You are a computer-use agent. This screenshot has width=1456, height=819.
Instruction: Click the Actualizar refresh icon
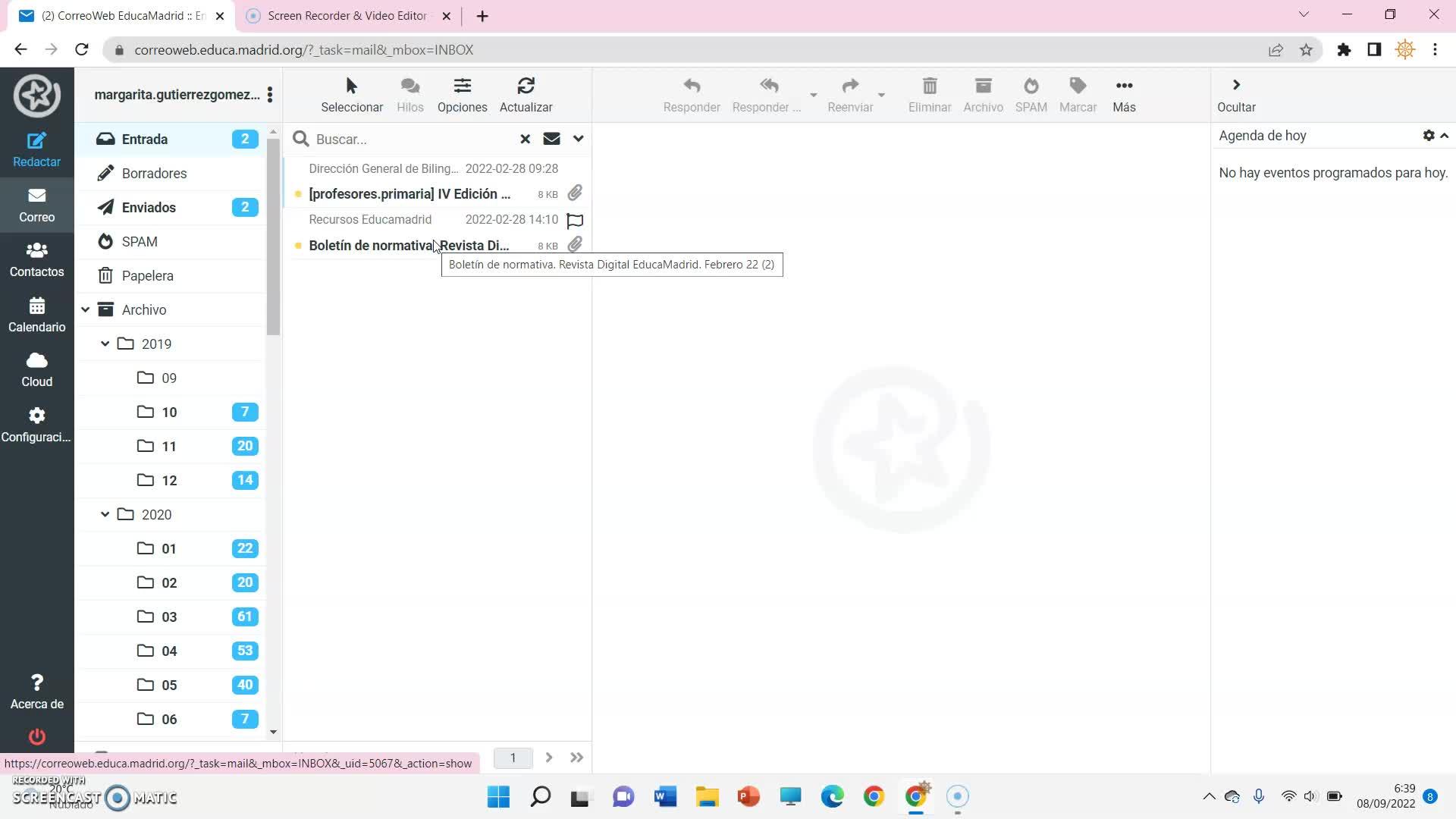[x=526, y=86]
